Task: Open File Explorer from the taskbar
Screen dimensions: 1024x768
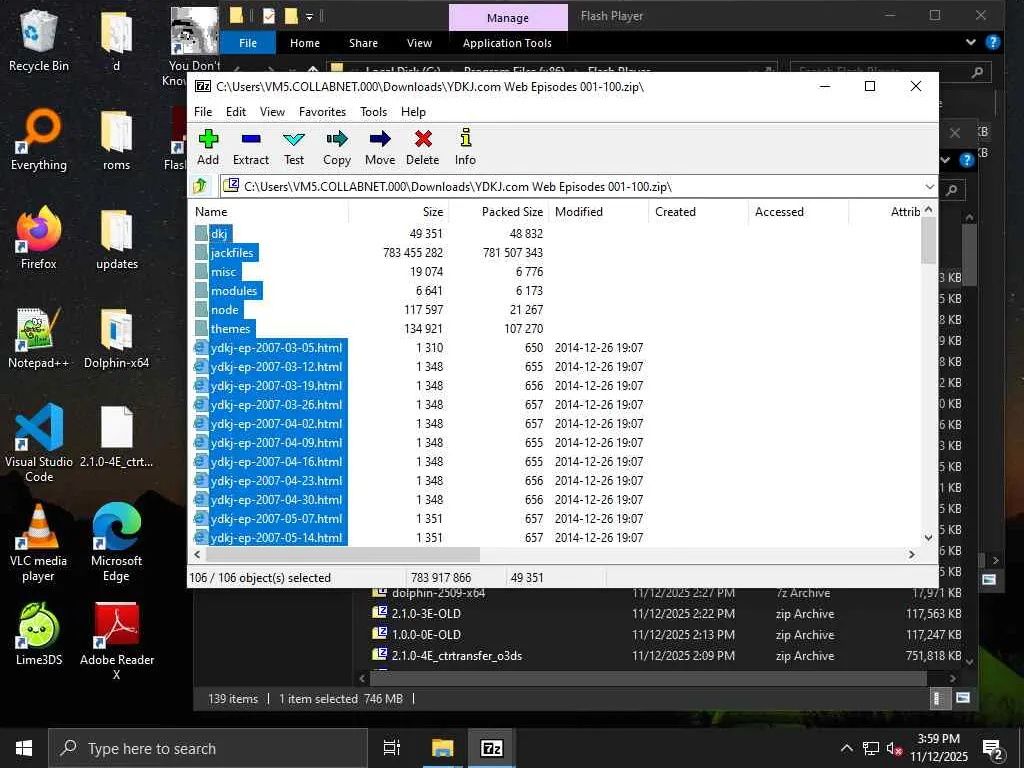Action: tap(442, 748)
